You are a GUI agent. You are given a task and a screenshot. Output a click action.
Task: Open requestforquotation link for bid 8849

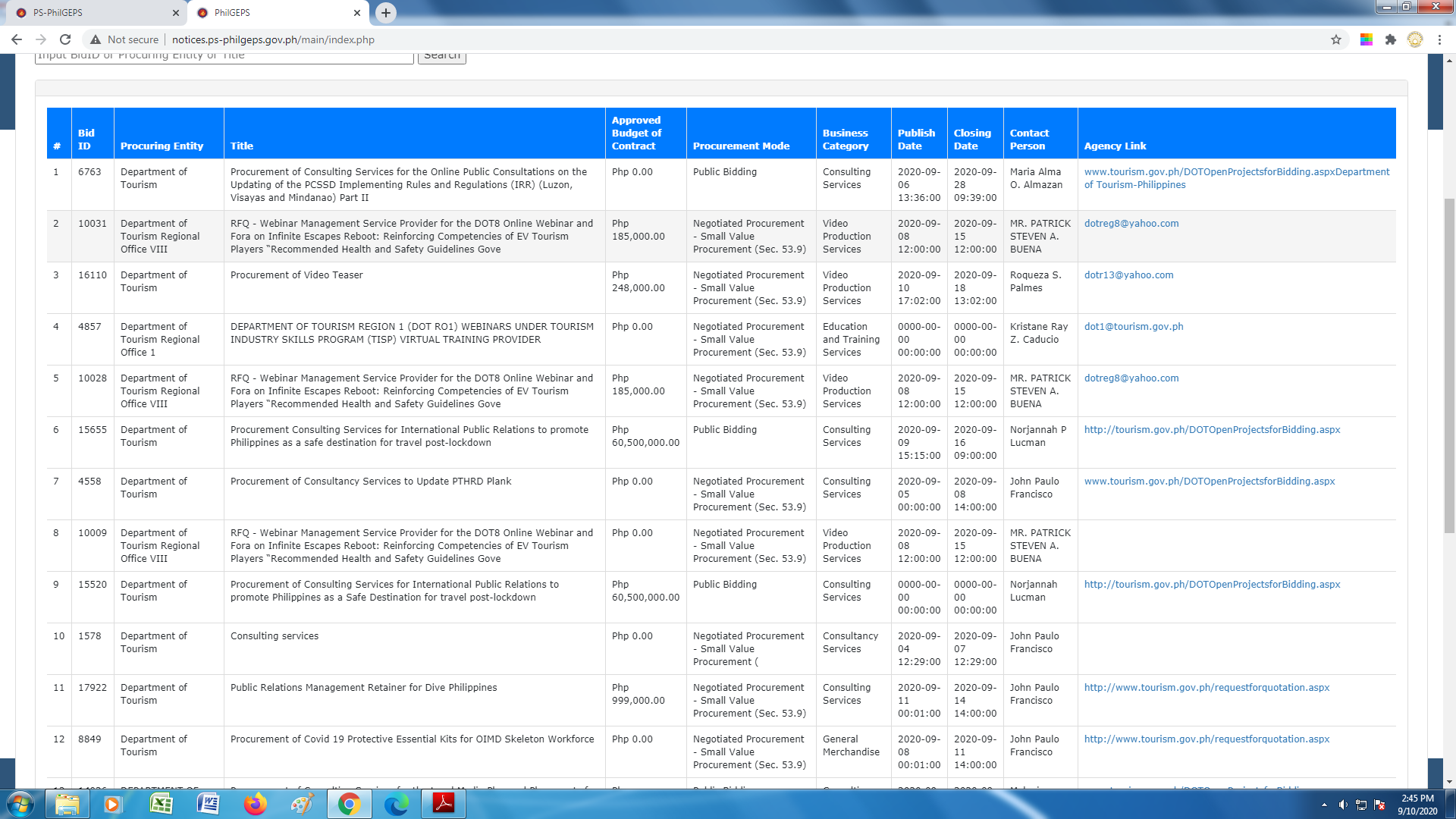pyautogui.click(x=1207, y=739)
